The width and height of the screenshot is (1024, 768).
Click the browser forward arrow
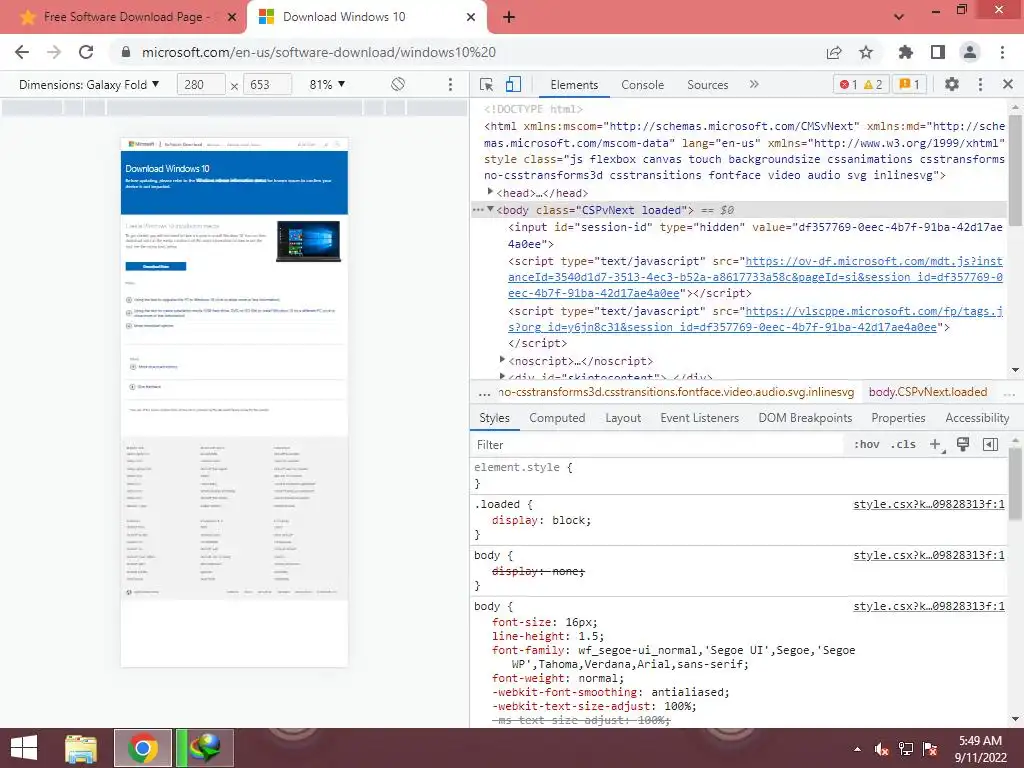click(x=54, y=52)
